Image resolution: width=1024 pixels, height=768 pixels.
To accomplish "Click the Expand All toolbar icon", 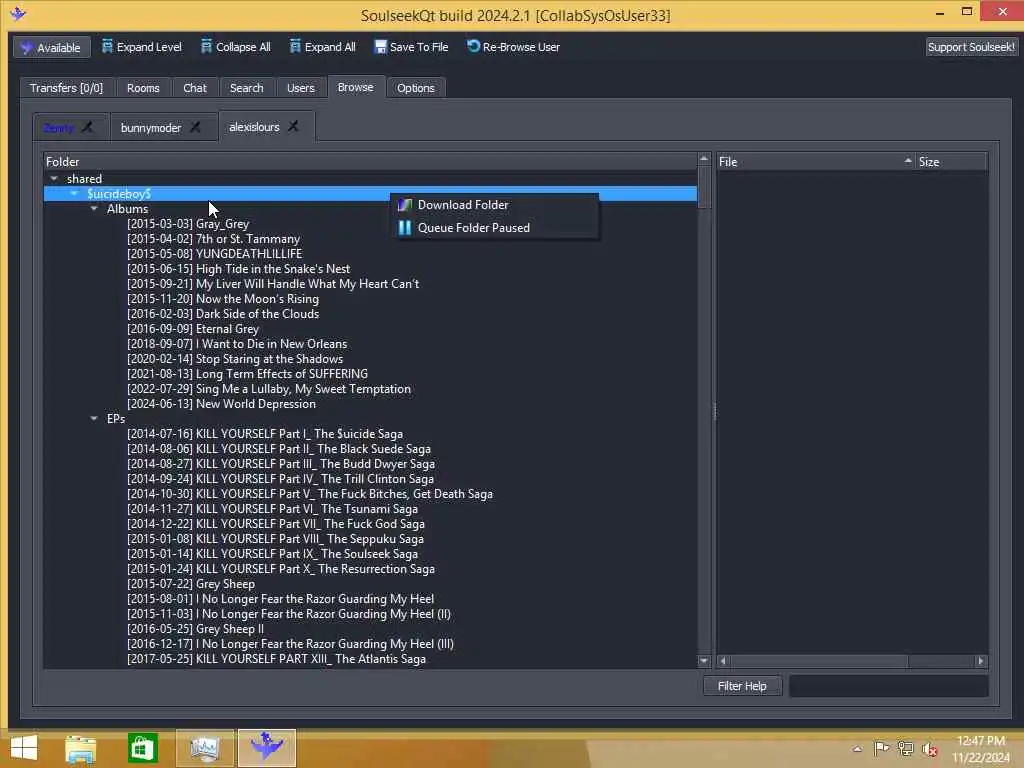I will (x=295, y=46).
